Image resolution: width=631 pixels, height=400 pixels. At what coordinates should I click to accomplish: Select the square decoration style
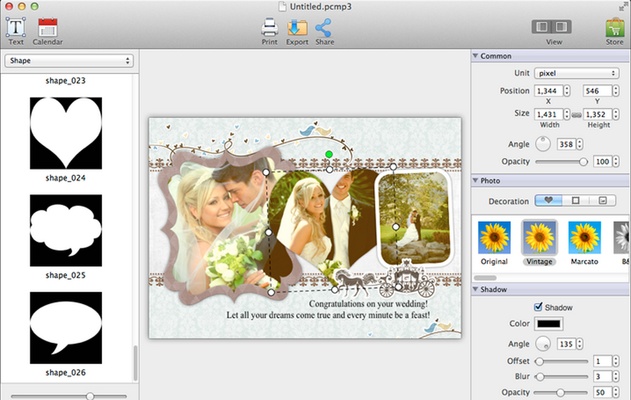click(574, 200)
